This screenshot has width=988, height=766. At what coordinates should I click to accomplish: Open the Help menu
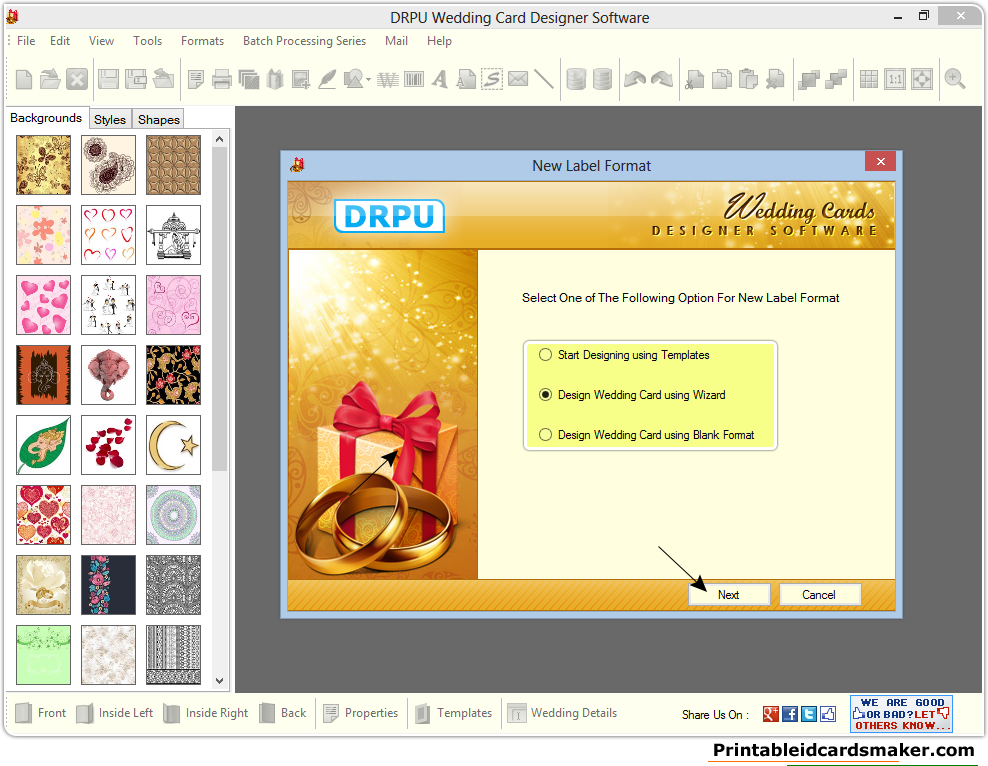click(439, 41)
